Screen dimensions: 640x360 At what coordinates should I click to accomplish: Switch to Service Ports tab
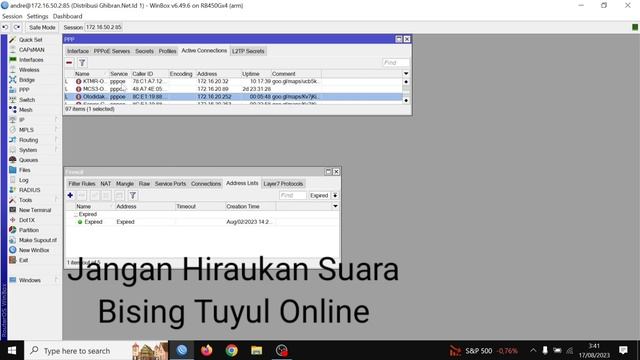170,184
